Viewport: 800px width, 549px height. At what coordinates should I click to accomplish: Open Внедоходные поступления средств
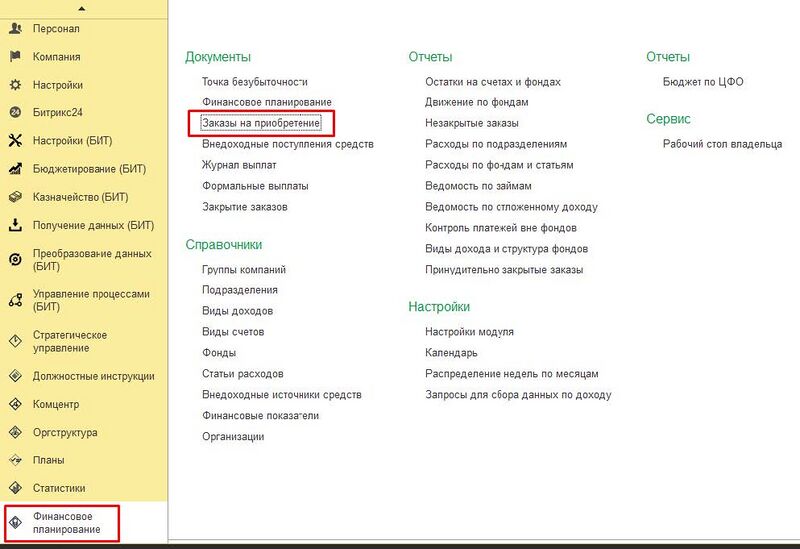[x=288, y=144]
